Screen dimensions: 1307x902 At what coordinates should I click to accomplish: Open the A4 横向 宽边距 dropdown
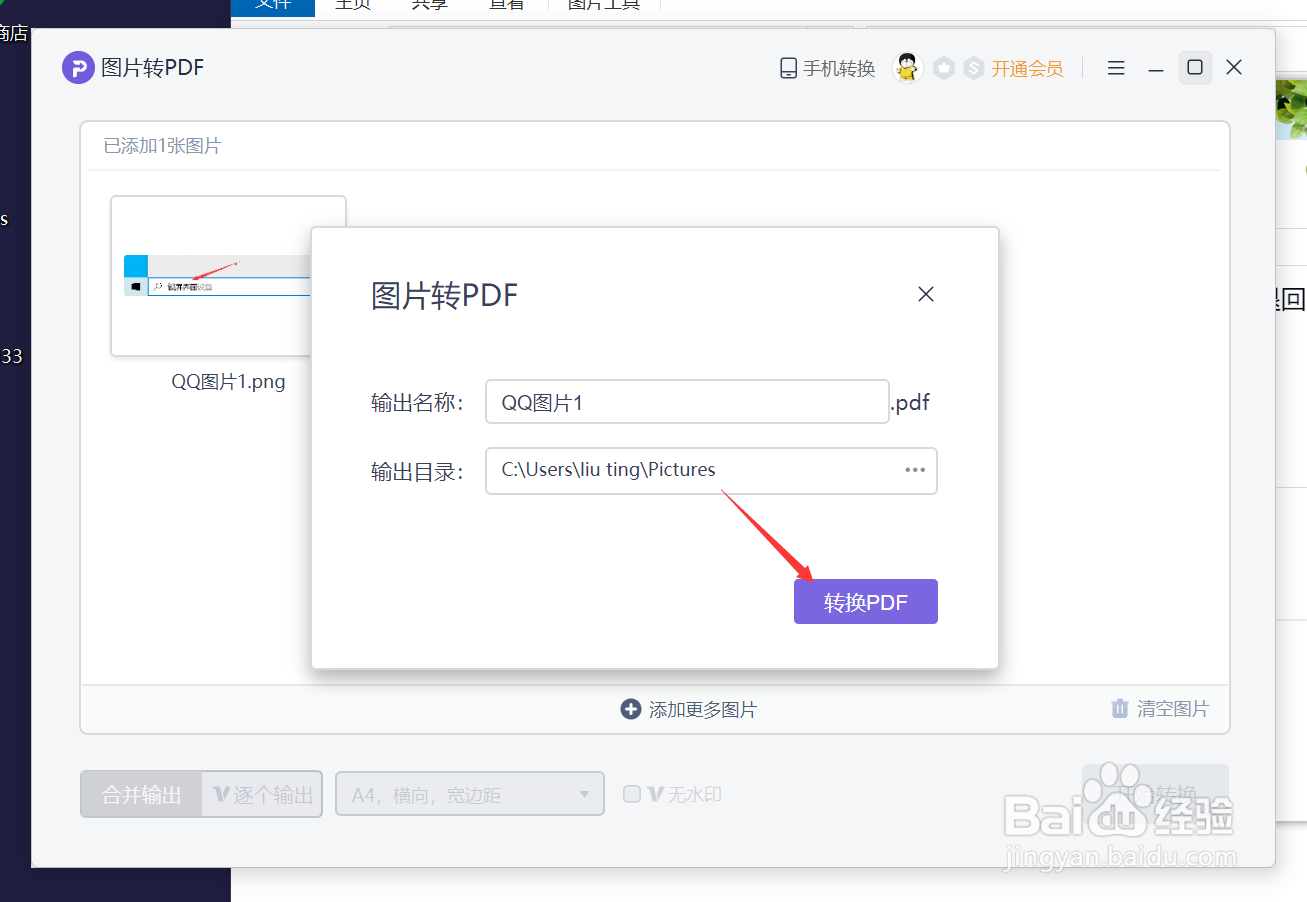coord(469,793)
